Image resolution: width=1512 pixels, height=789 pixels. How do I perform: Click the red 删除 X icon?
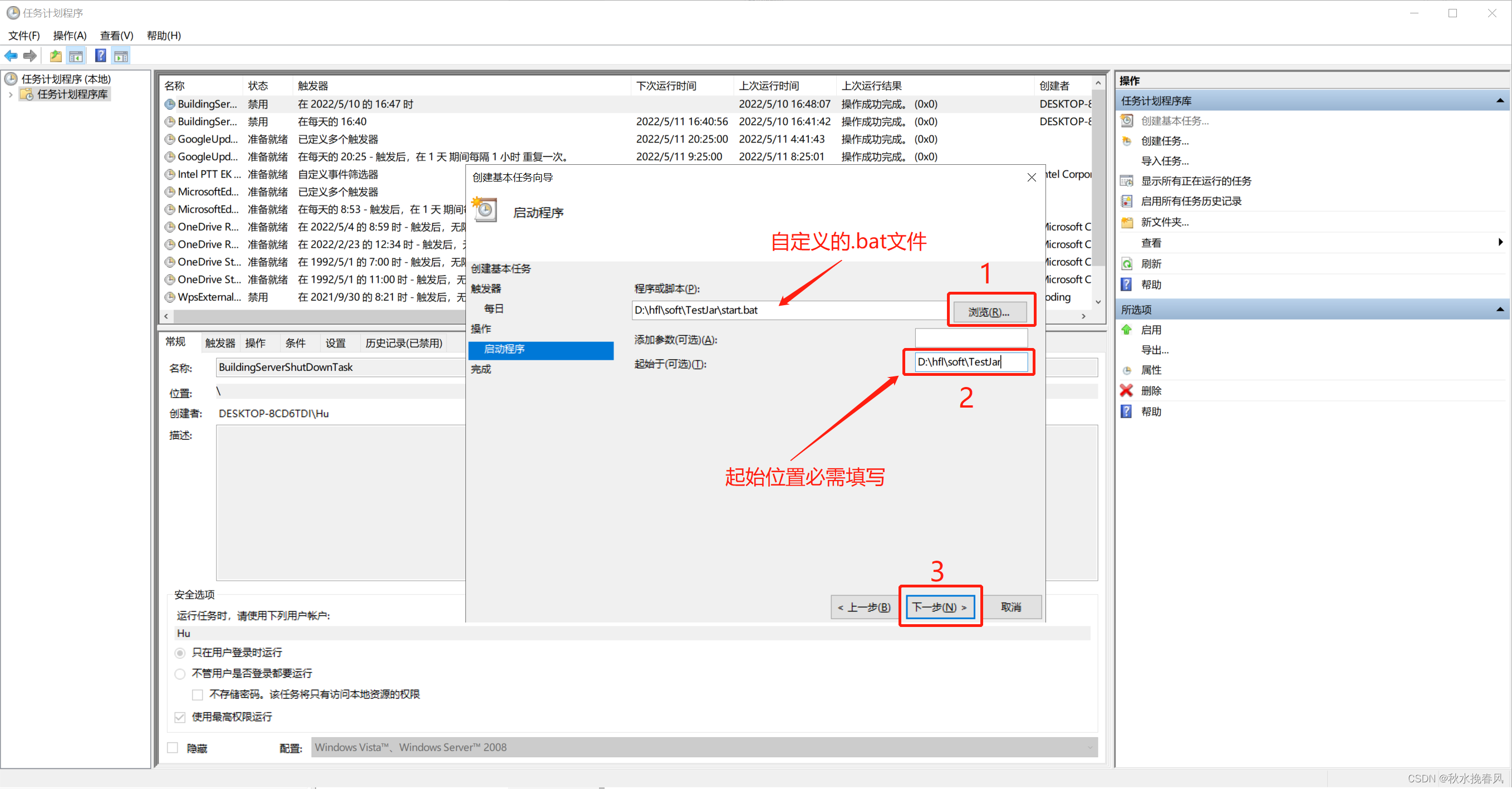(1126, 391)
